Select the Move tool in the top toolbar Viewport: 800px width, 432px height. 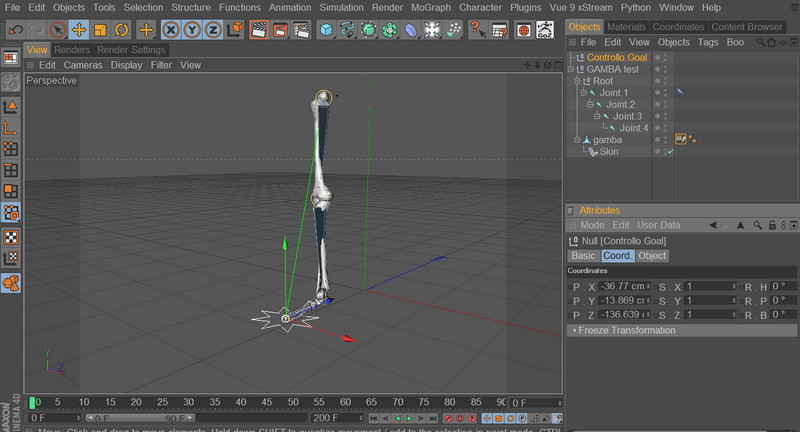[79, 30]
